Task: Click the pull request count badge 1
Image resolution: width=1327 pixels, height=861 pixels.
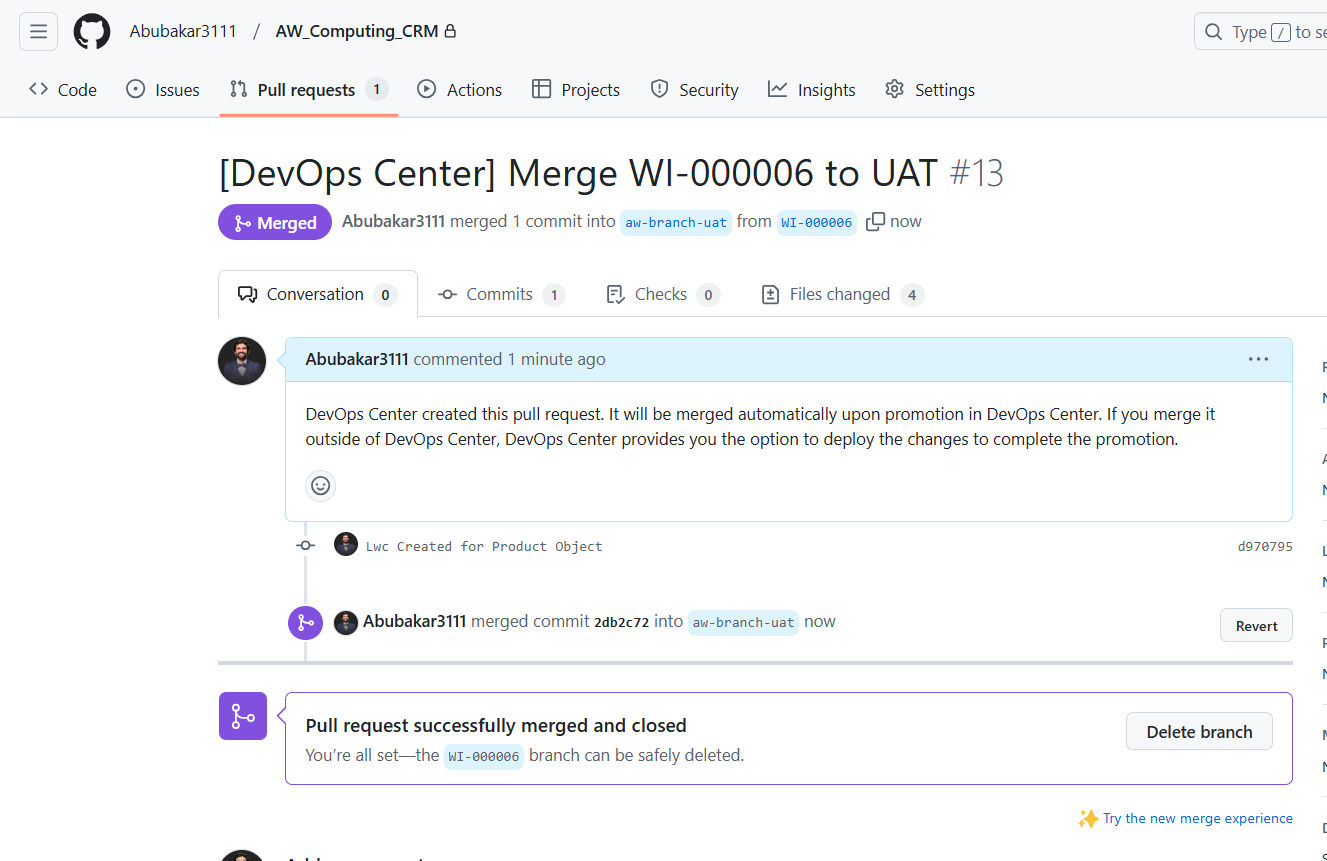Action: 376,89
